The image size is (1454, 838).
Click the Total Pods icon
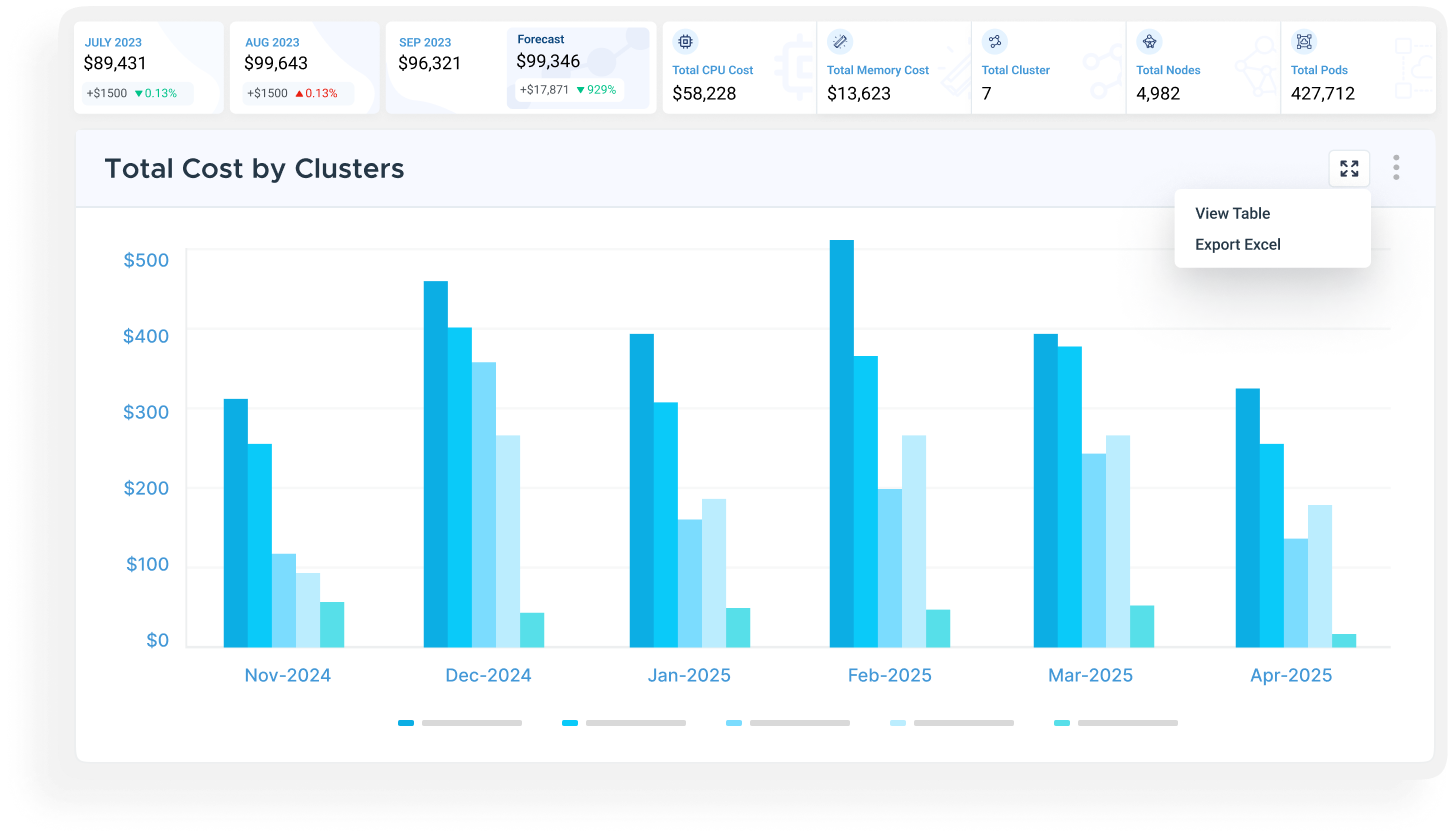(1304, 42)
